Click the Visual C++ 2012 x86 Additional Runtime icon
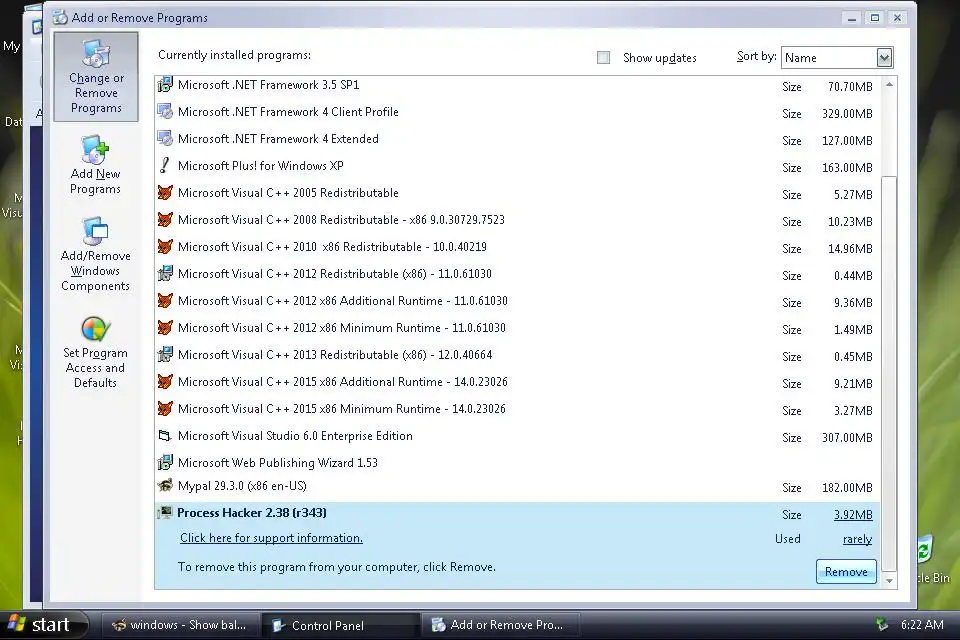 coord(165,300)
